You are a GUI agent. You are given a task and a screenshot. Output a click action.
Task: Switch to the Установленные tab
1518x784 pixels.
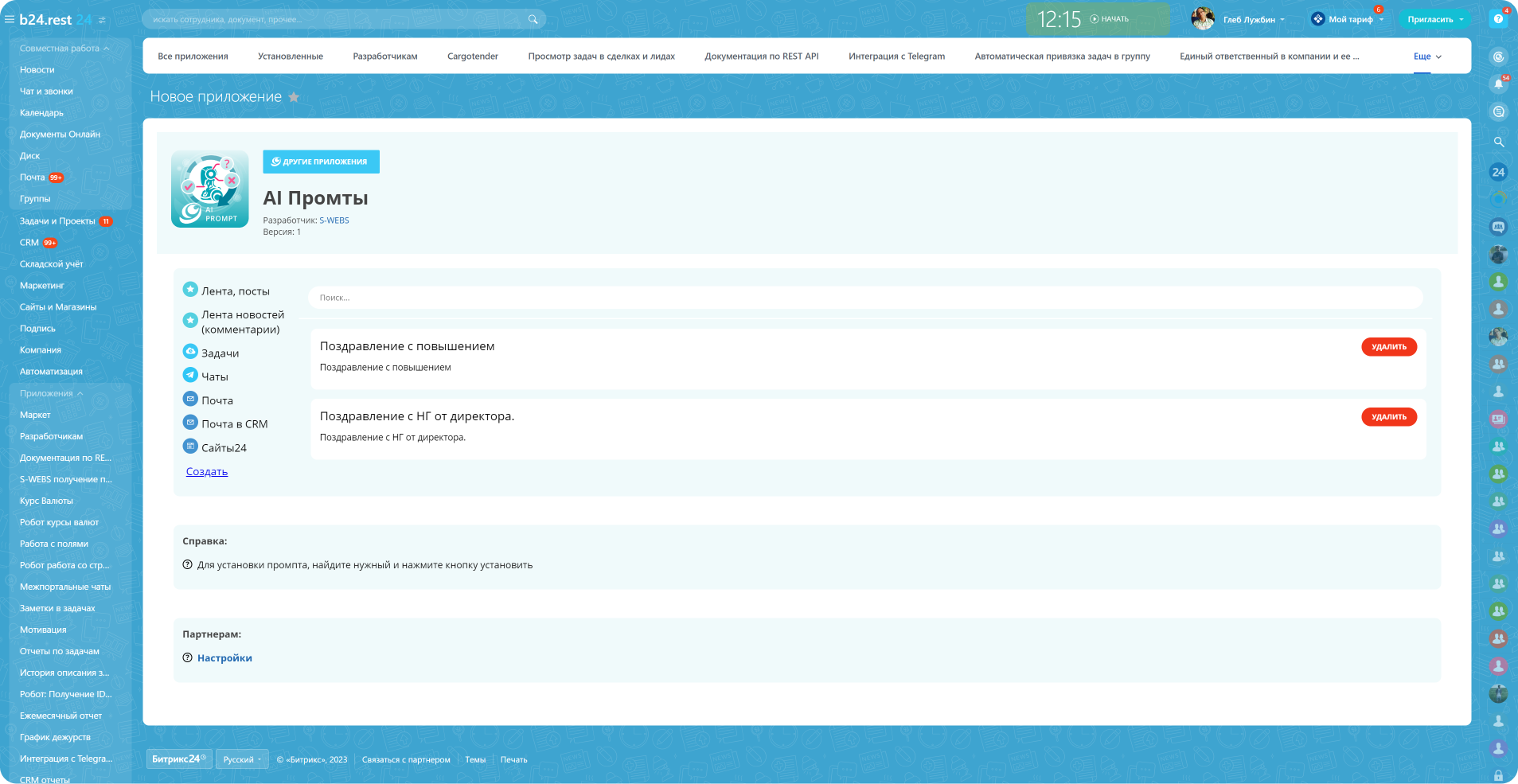[291, 57]
